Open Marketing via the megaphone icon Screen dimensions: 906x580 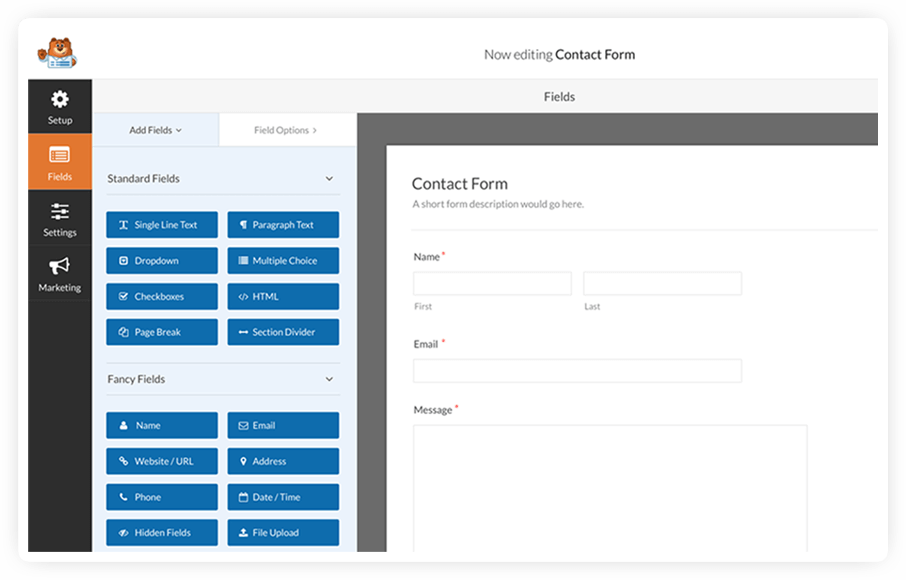click(60, 274)
